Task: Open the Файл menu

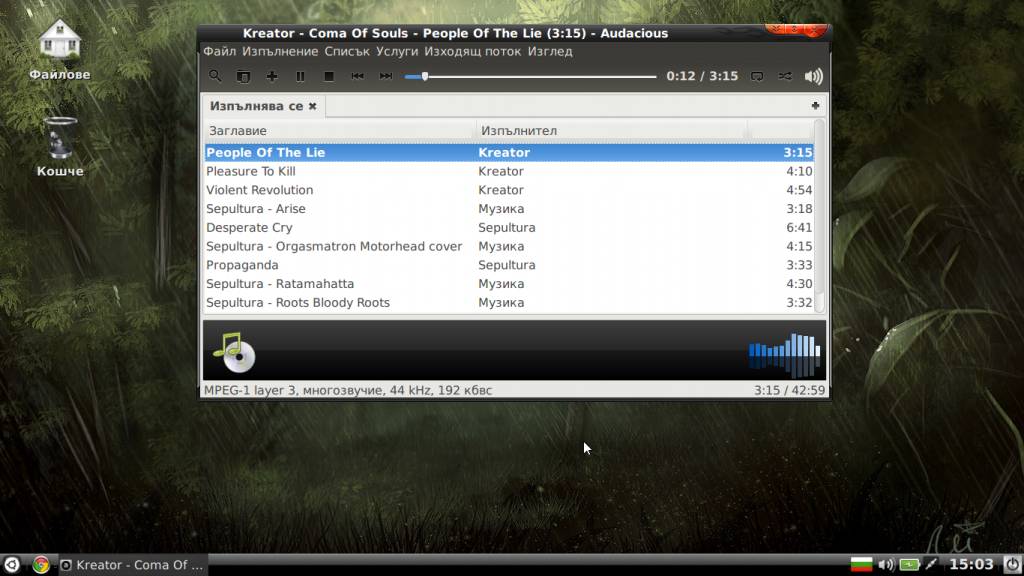Action: [x=219, y=52]
